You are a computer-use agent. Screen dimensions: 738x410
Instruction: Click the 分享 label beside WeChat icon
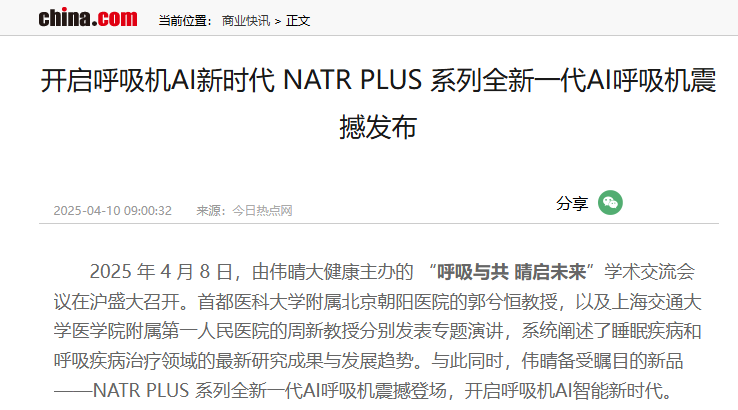[x=572, y=203]
